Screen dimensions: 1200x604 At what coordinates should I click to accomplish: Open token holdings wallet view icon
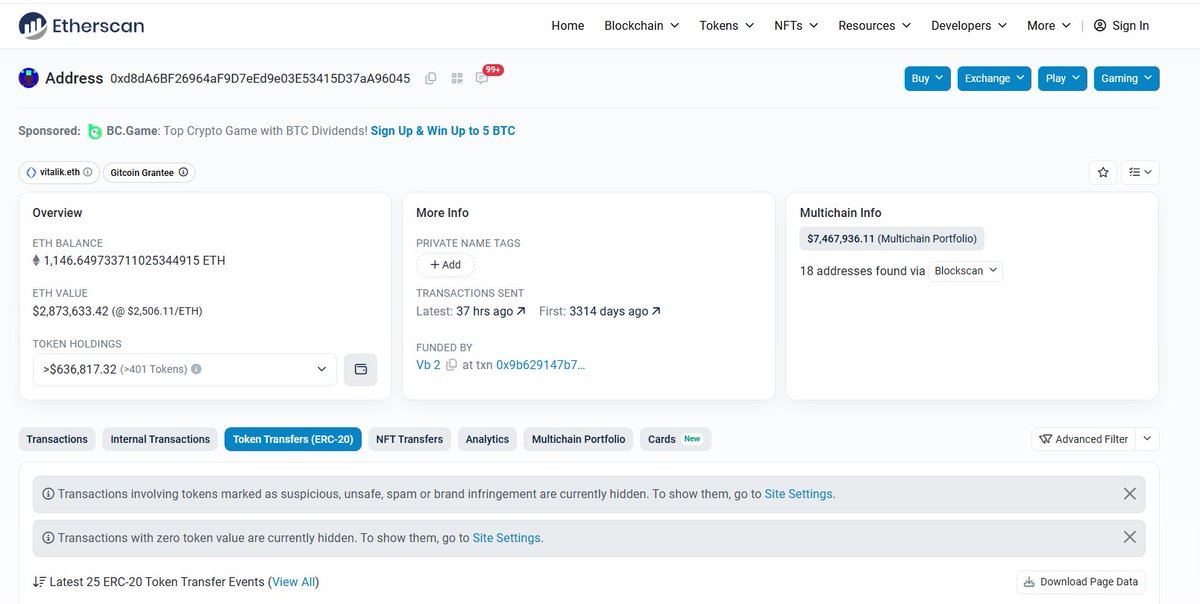tap(361, 369)
